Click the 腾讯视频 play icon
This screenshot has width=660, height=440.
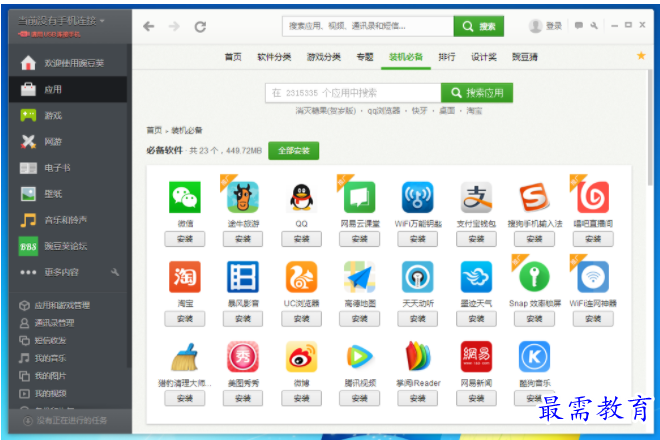pyautogui.click(x=359, y=357)
